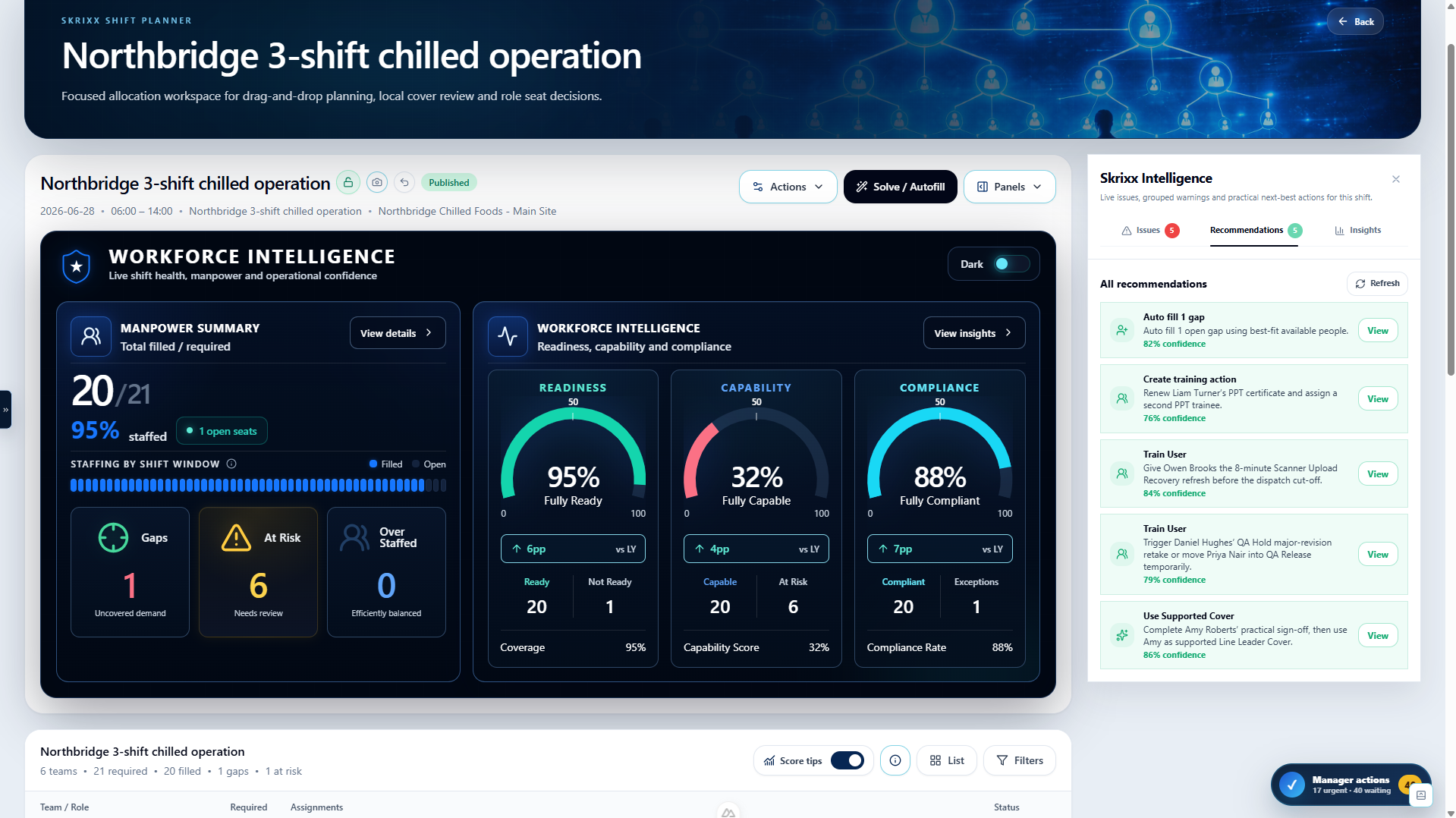Open the Panels dropdown
The width and height of the screenshot is (1456, 818).
pos(1009,187)
